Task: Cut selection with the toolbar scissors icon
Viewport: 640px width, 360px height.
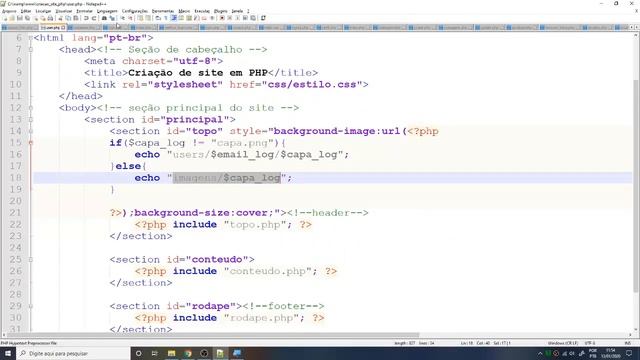Action: pyautogui.click(x=60, y=18)
